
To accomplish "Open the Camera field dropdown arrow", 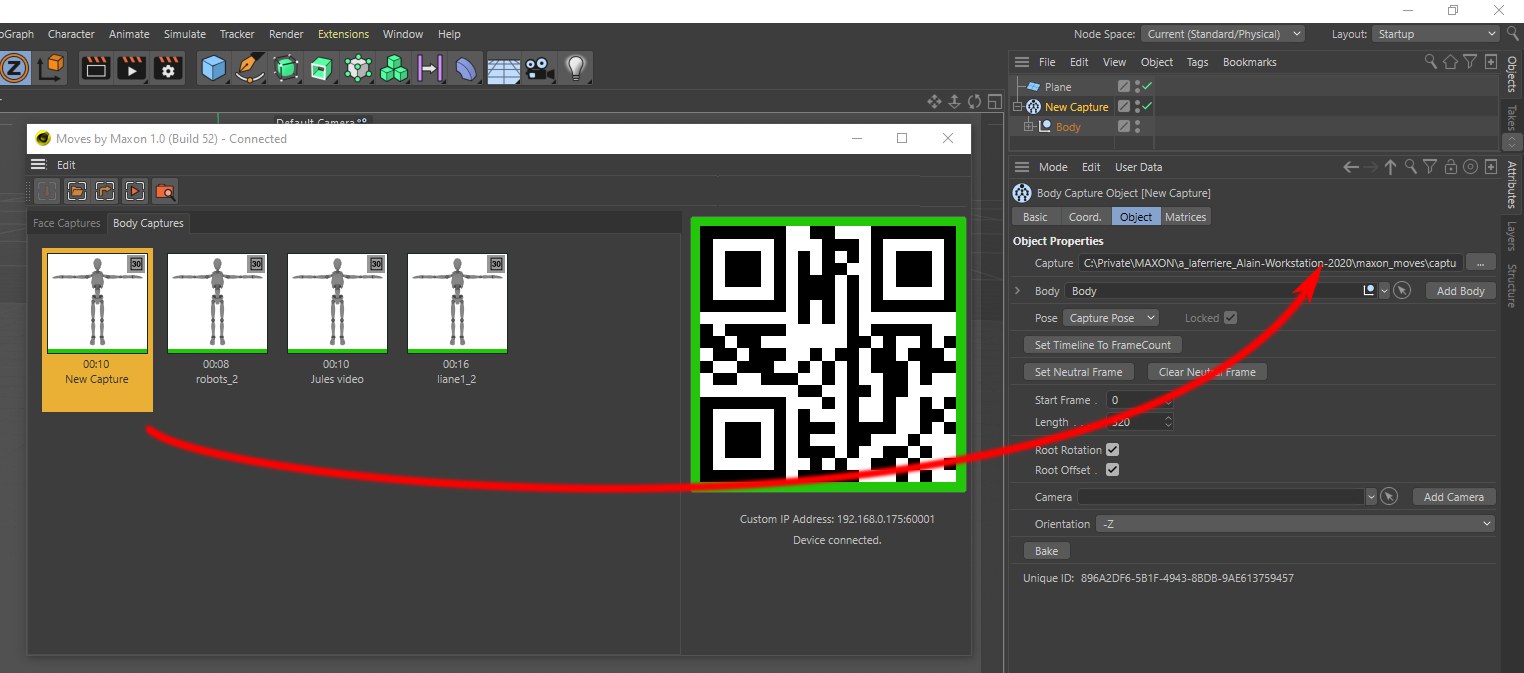I will click(1370, 497).
